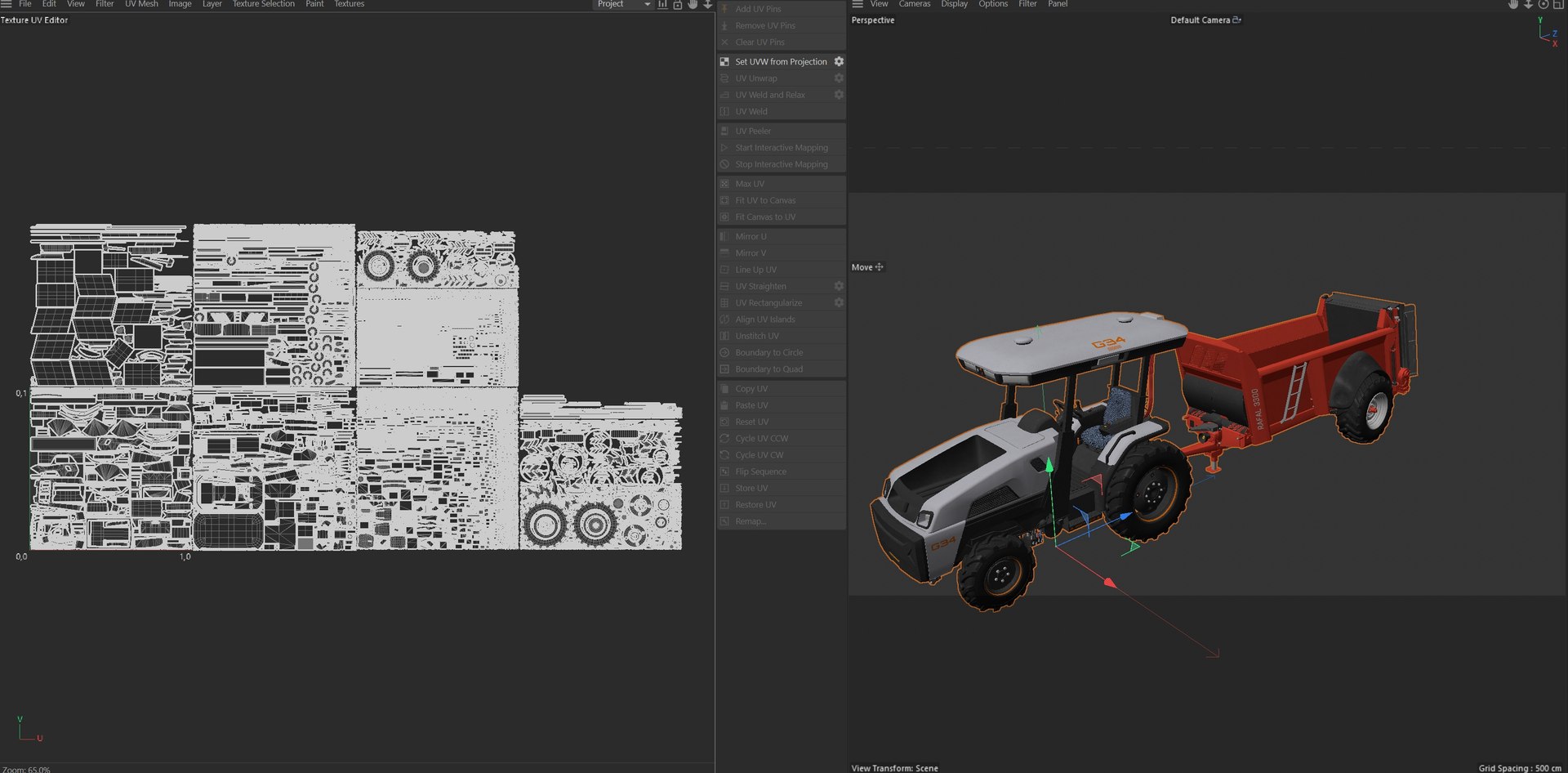1568x773 pixels.
Task: Click the lock icon beside the Project dropdown
Action: click(x=677, y=4)
